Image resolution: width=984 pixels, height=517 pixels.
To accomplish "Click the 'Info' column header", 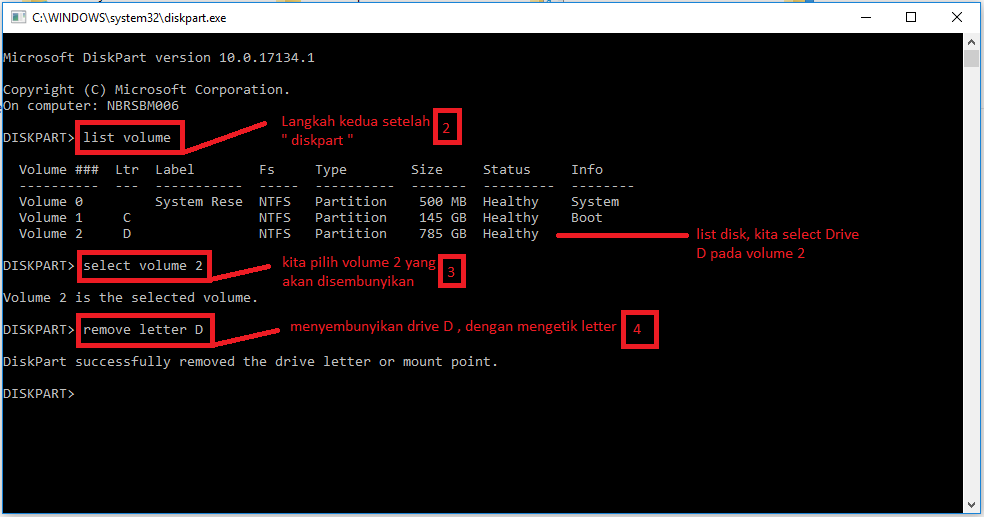I will (587, 169).
